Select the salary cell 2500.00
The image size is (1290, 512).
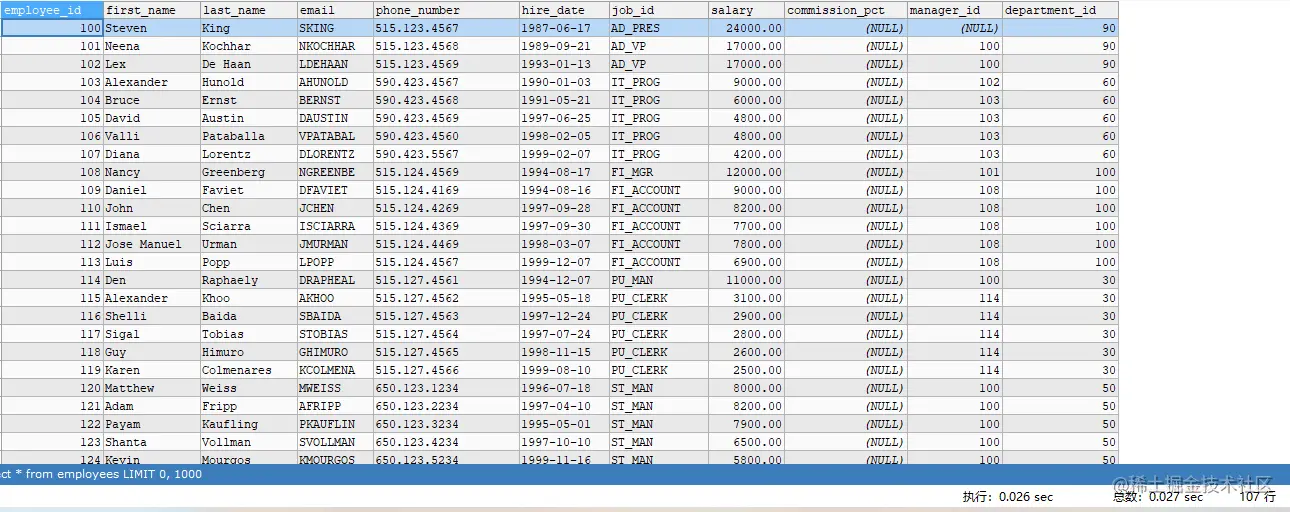(x=746, y=370)
